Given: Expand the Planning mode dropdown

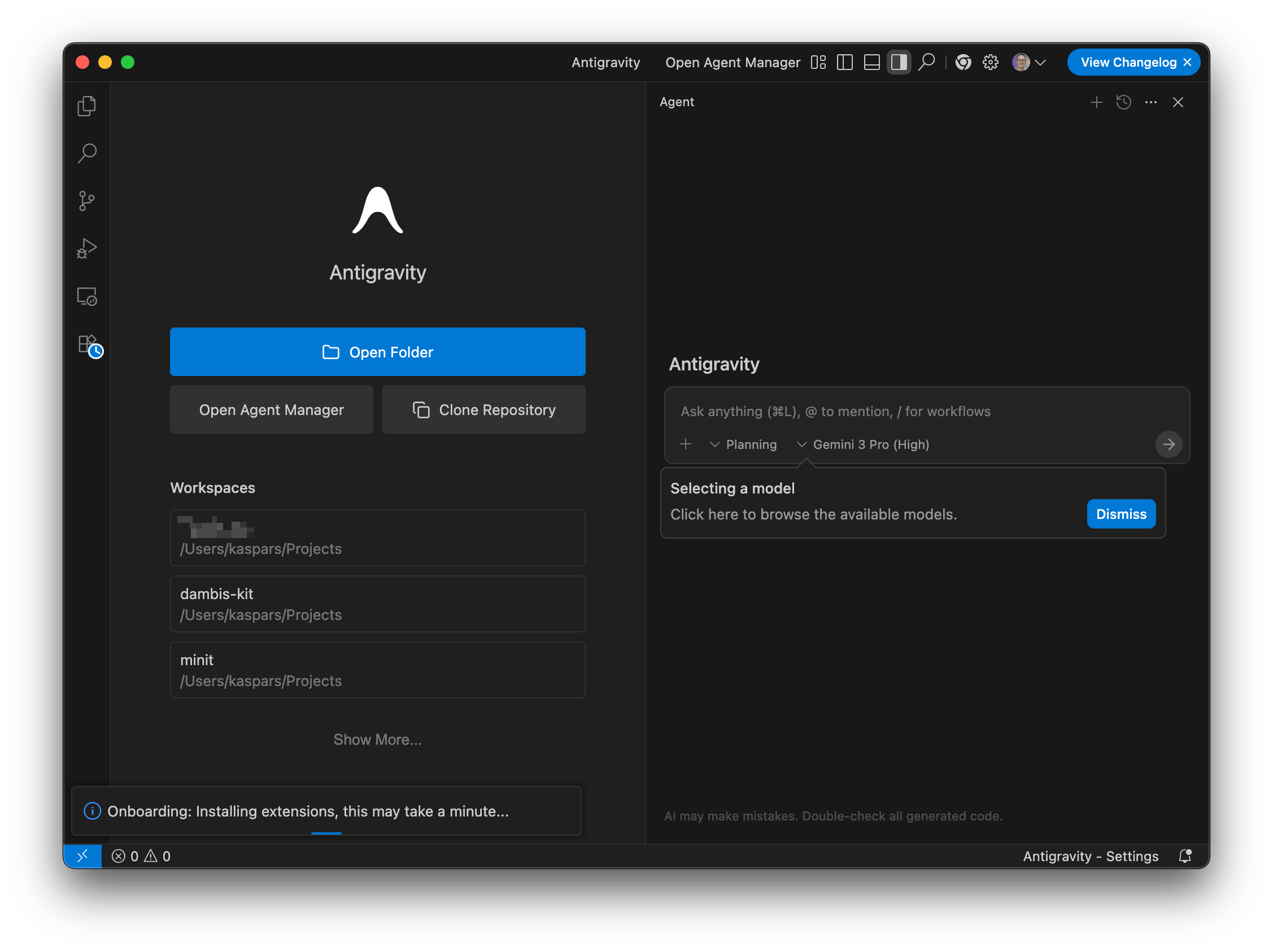Looking at the screenshot, I should pyautogui.click(x=744, y=444).
